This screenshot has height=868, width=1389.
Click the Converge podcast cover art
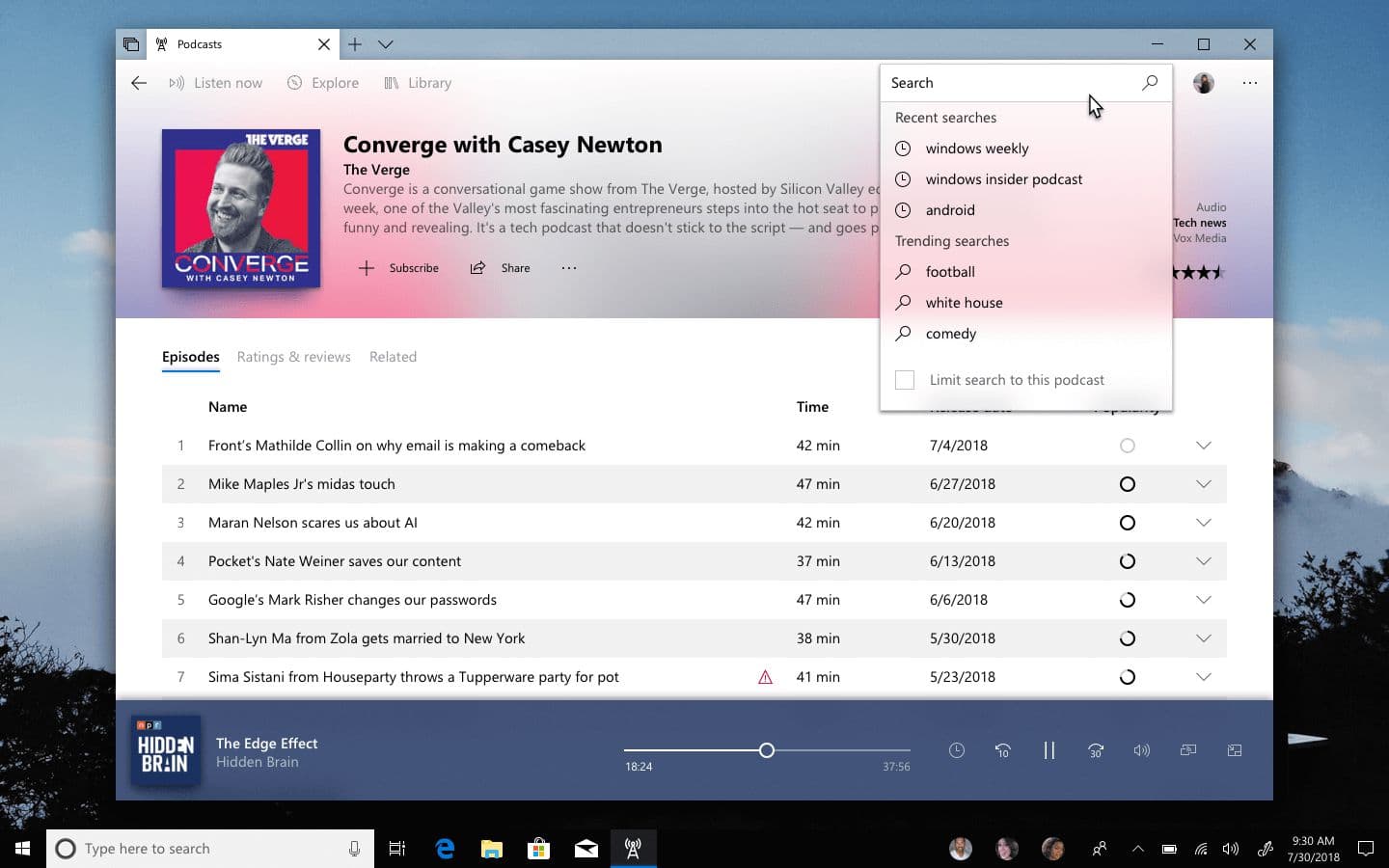click(241, 208)
